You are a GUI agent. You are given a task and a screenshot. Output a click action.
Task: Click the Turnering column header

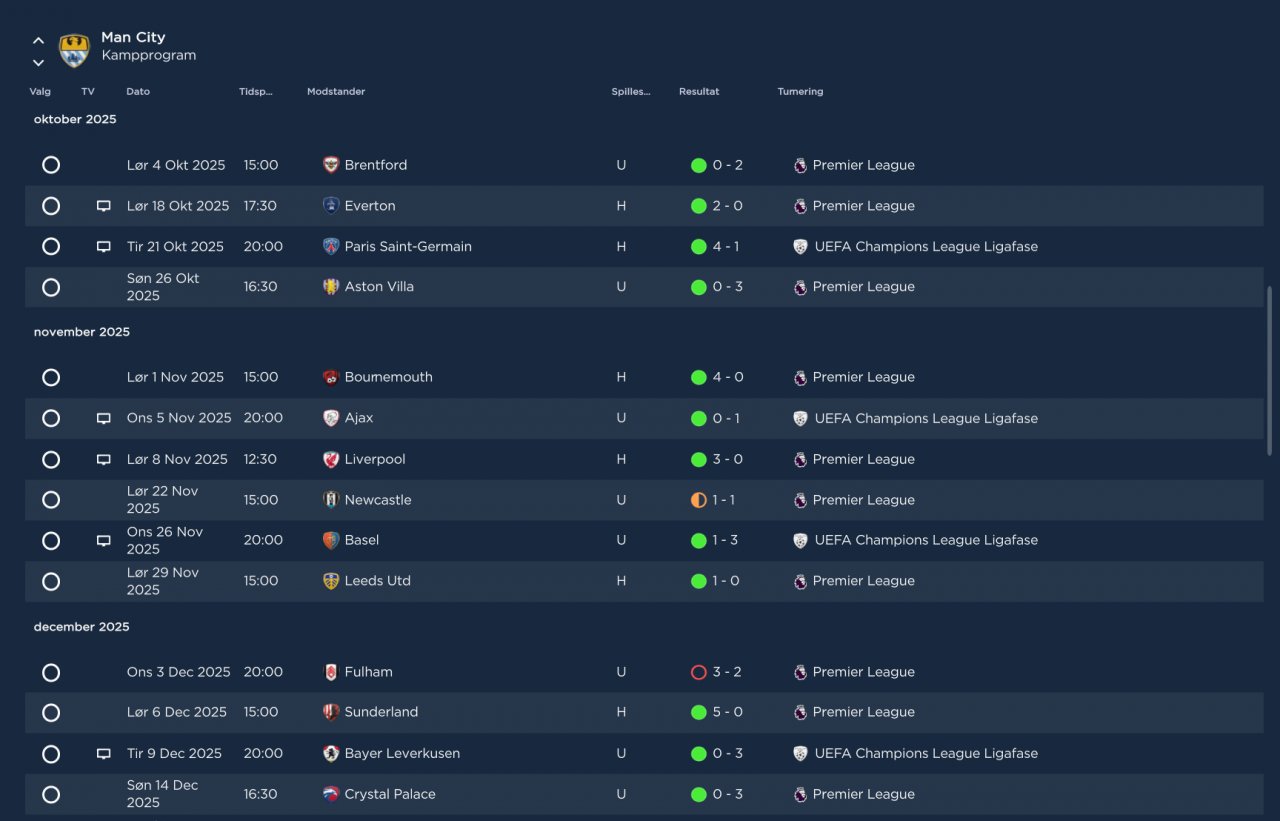click(800, 92)
